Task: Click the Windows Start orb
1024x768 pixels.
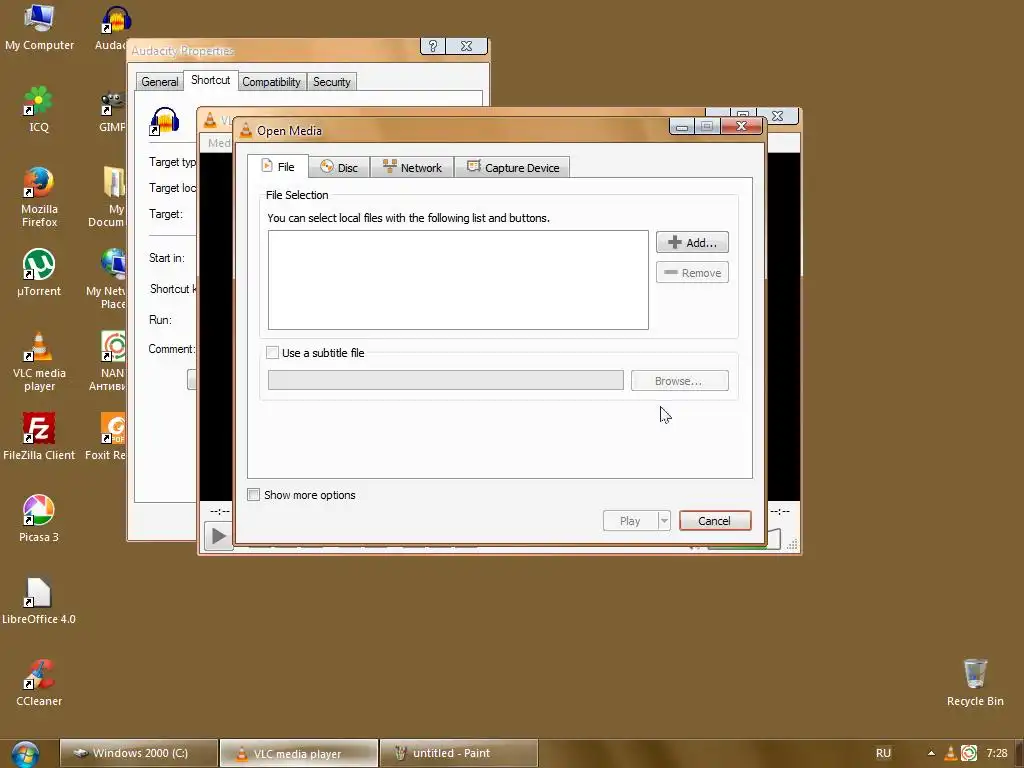Action: coord(25,754)
